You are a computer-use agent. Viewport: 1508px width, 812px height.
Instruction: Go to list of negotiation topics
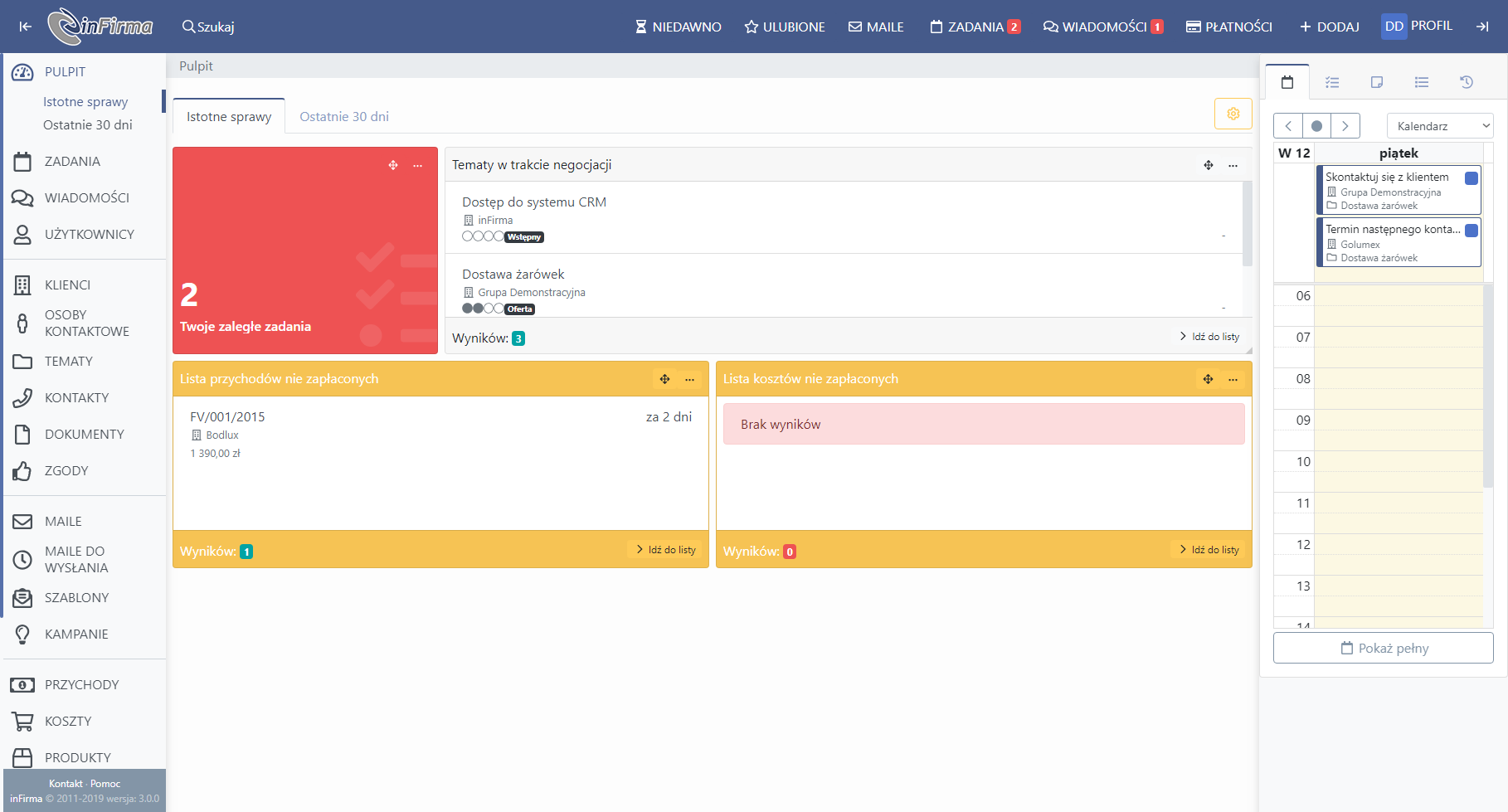(x=1209, y=337)
